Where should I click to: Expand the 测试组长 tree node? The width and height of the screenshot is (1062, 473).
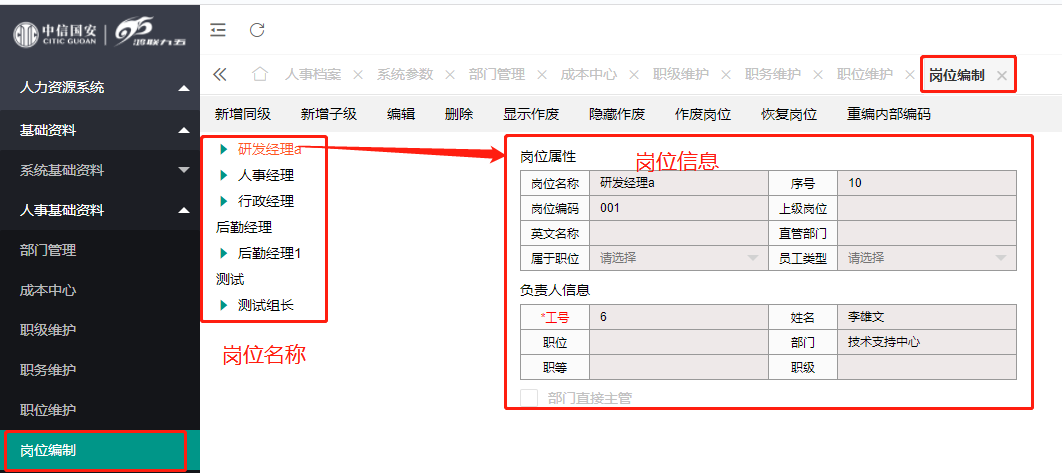224,306
